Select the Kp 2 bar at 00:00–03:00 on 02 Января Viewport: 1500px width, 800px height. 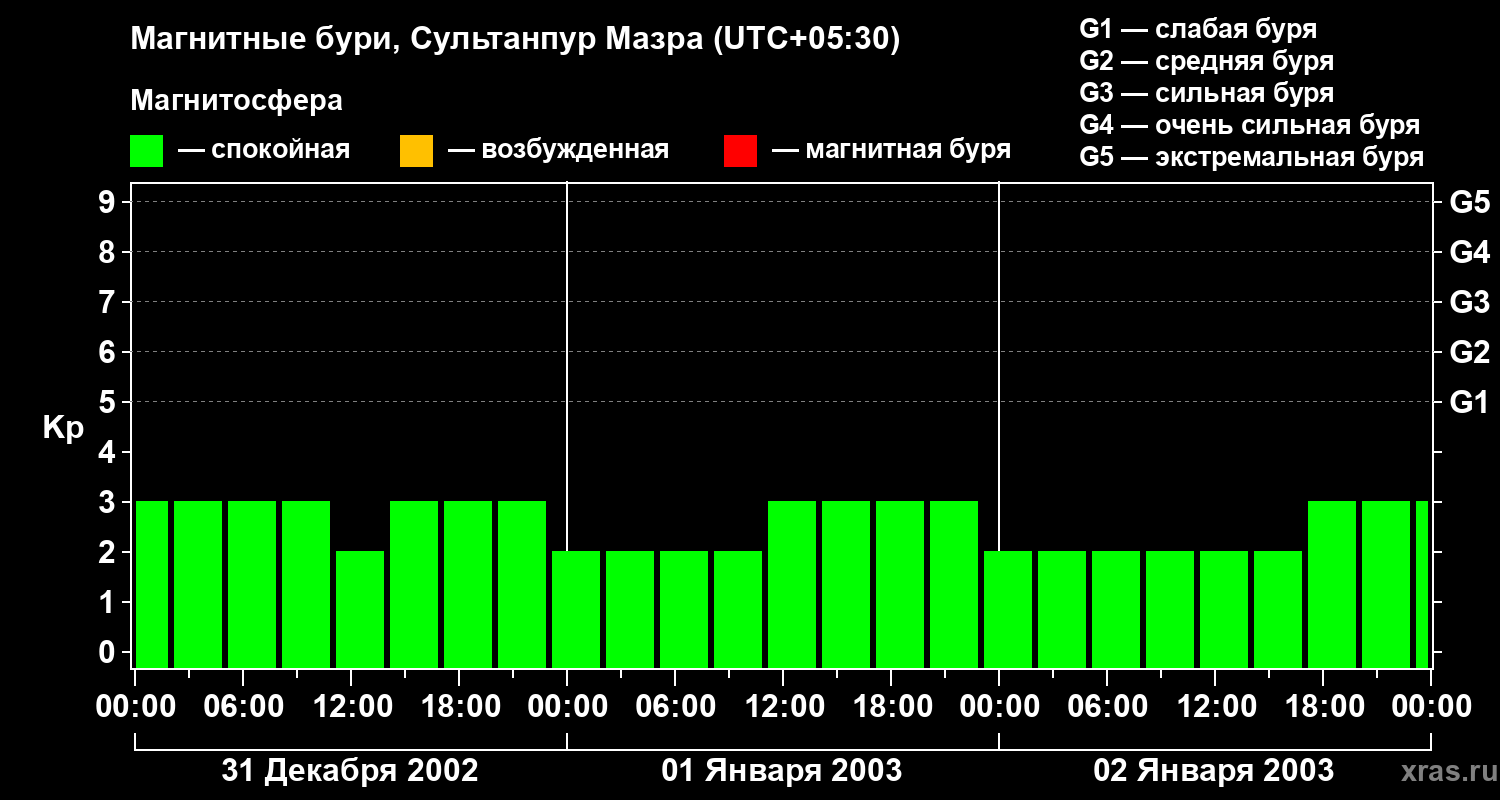(1008, 609)
